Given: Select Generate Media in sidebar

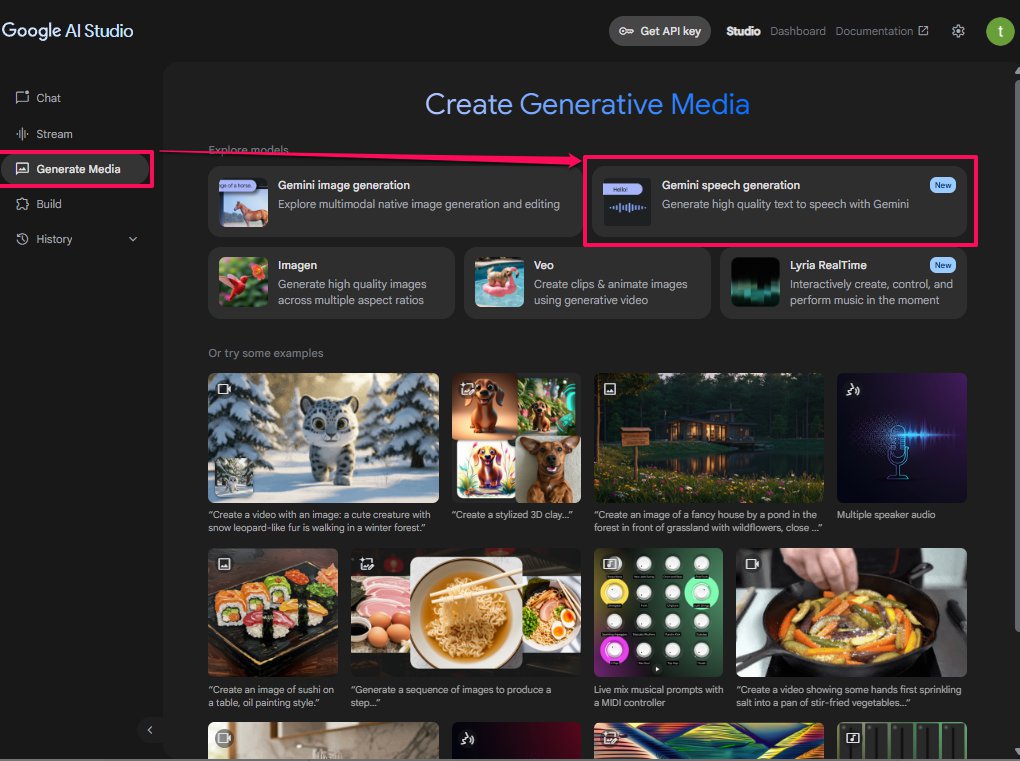Looking at the screenshot, I should pos(75,169).
